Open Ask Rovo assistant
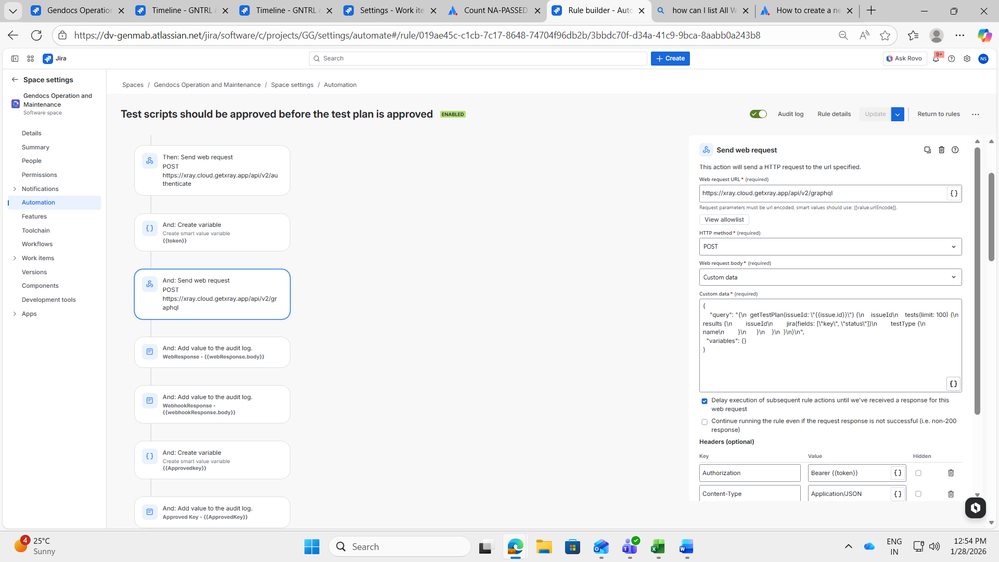 [905, 58]
